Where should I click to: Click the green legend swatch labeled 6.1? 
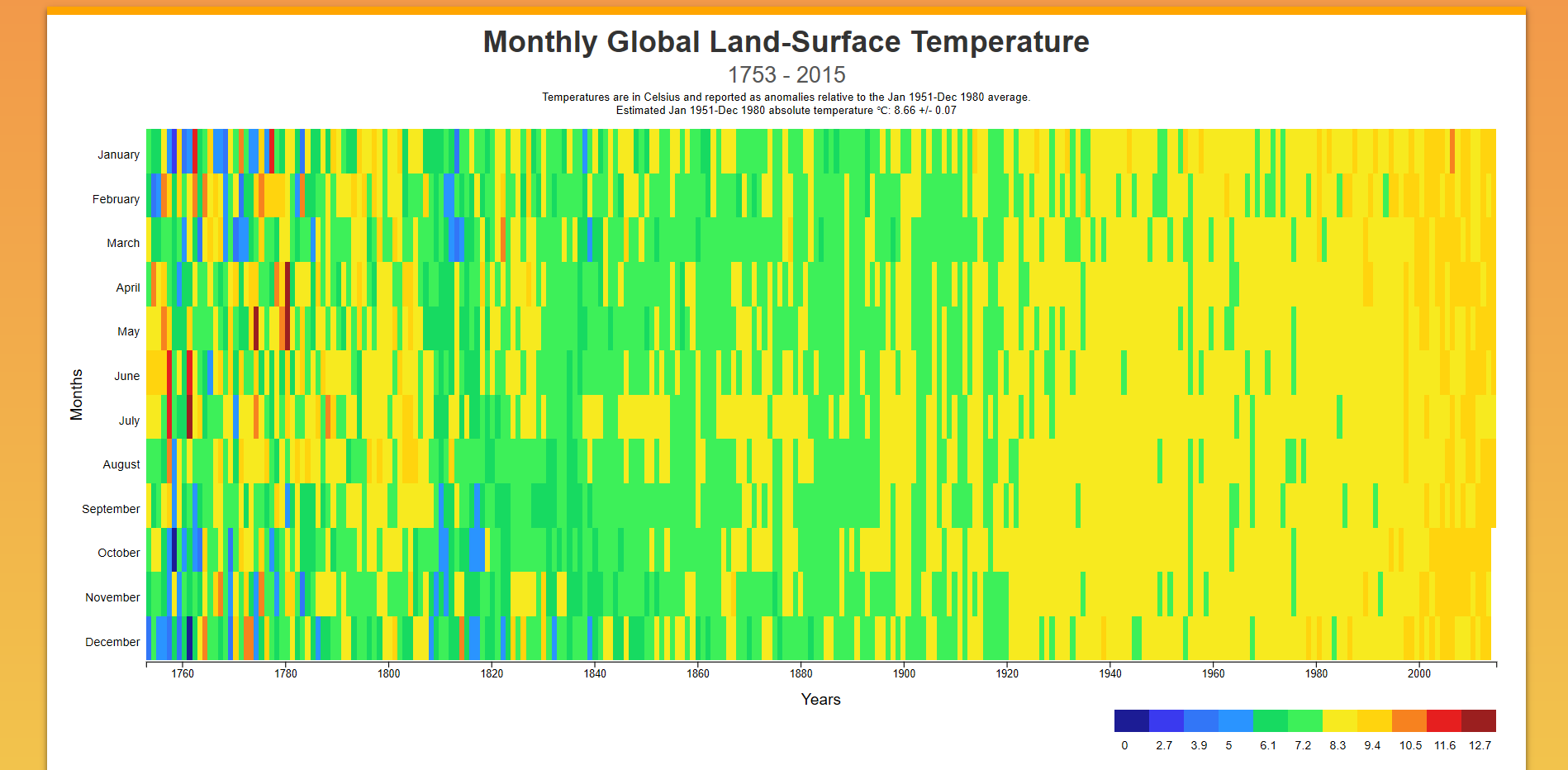coord(1270,720)
